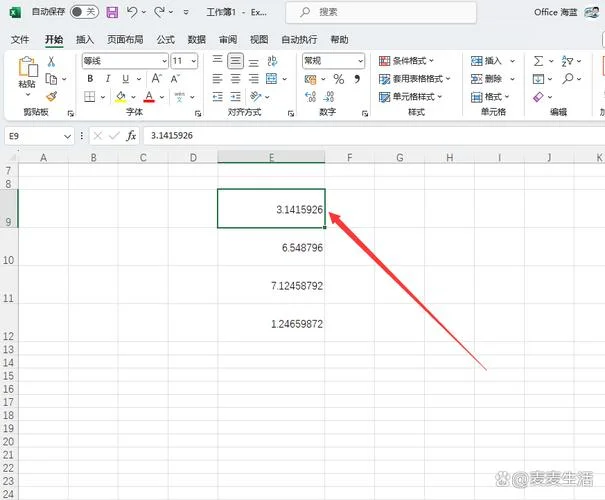Click the 删除 cells button
605x500 pixels.
(x=486, y=79)
